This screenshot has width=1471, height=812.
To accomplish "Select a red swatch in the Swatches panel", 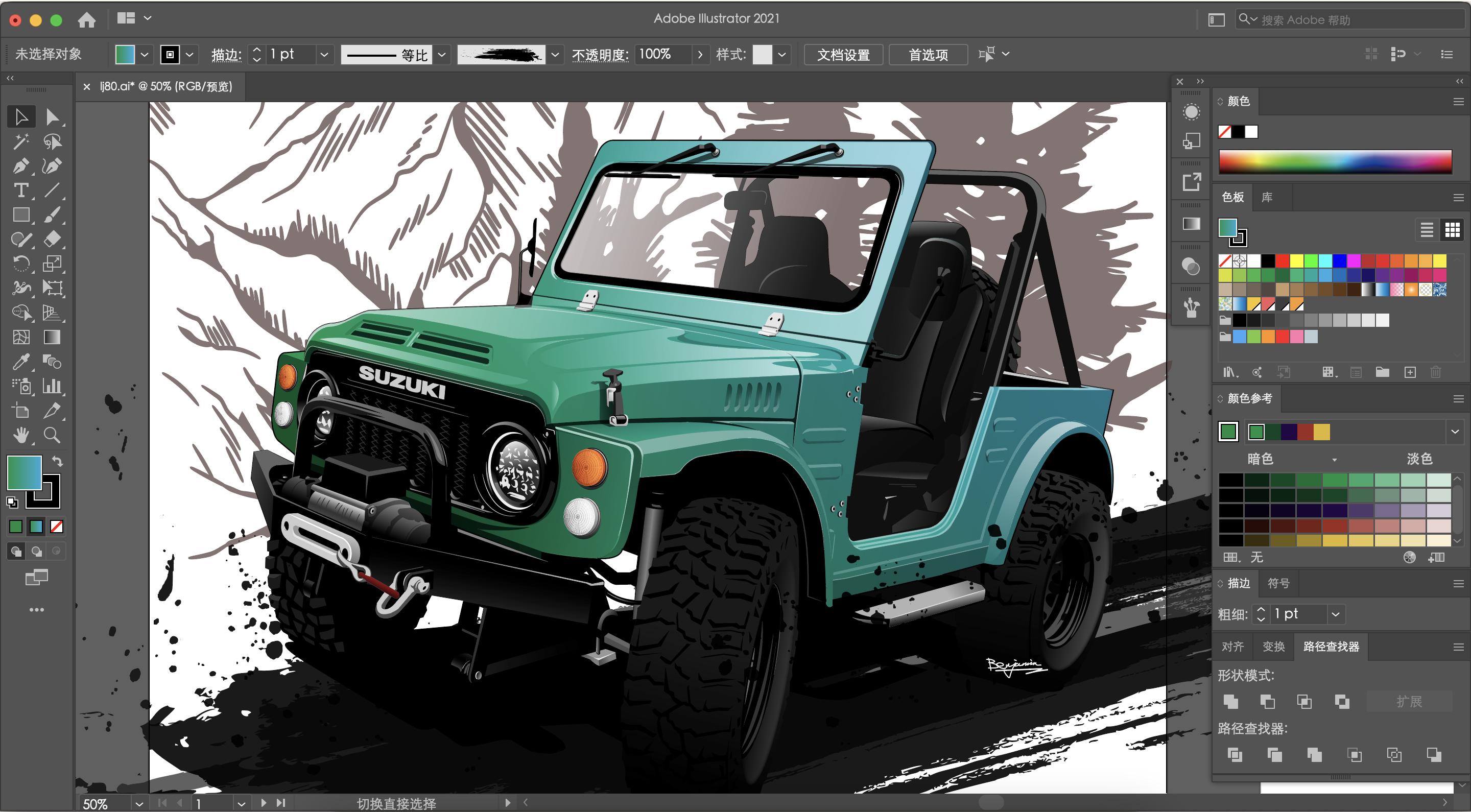I will 1281,260.
